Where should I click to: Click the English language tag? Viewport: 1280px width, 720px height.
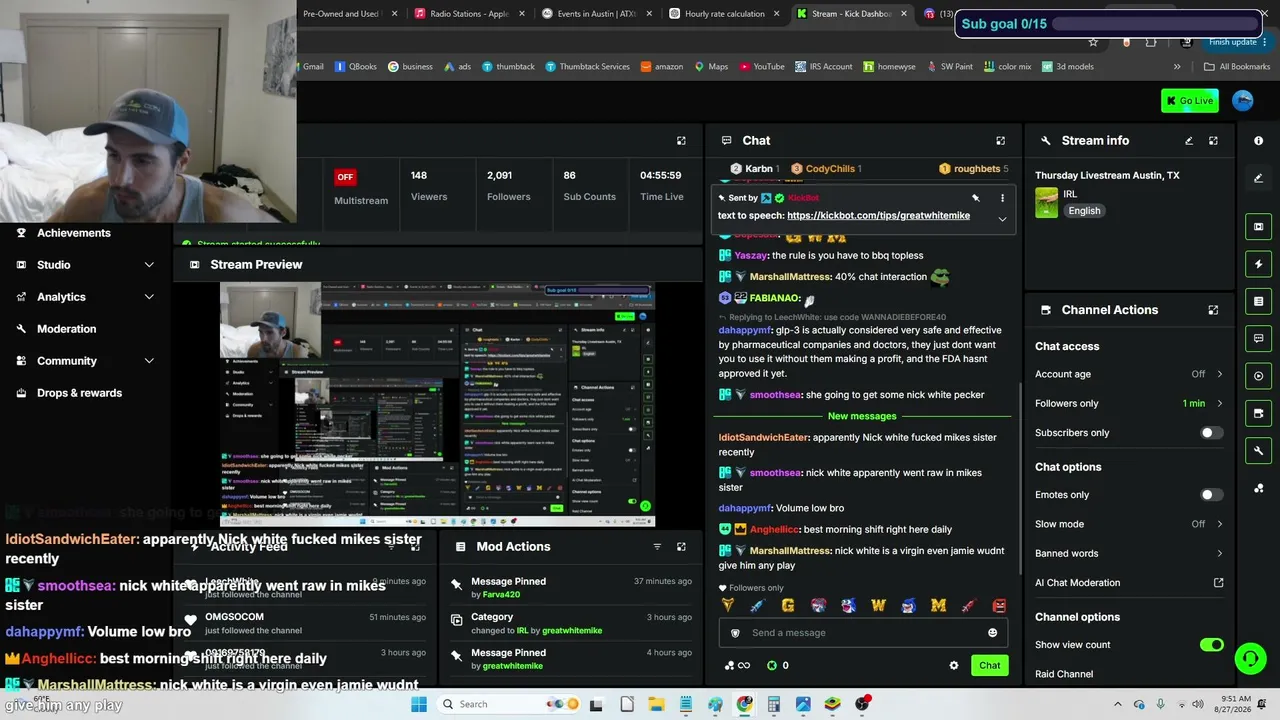(1084, 211)
